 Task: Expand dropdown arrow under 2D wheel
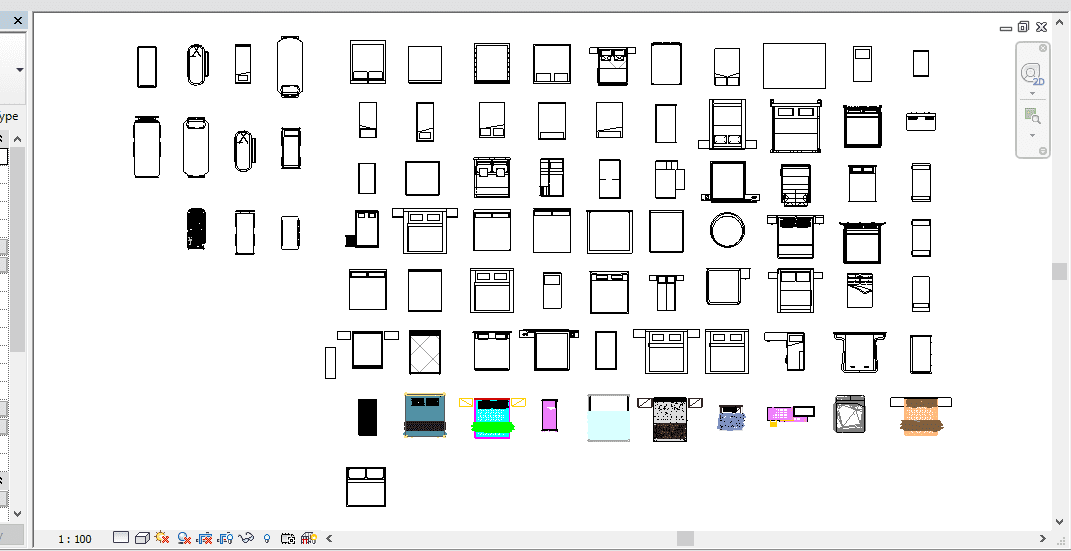[1032, 94]
